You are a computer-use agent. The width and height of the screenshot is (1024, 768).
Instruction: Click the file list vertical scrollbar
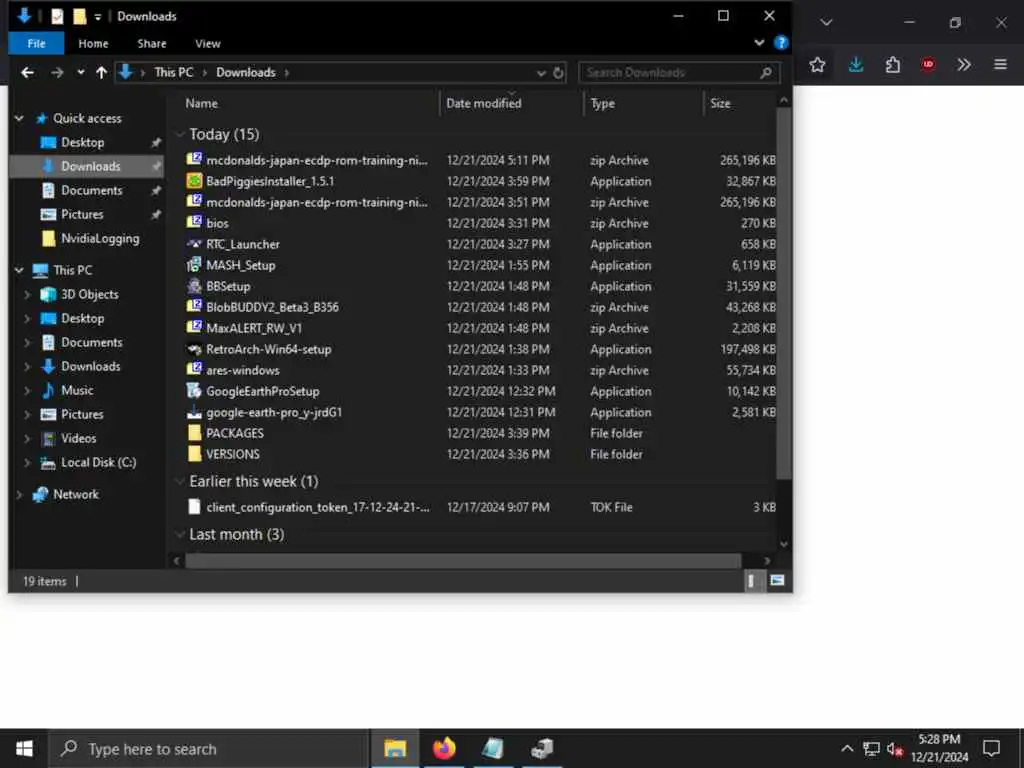pos(784,293)
